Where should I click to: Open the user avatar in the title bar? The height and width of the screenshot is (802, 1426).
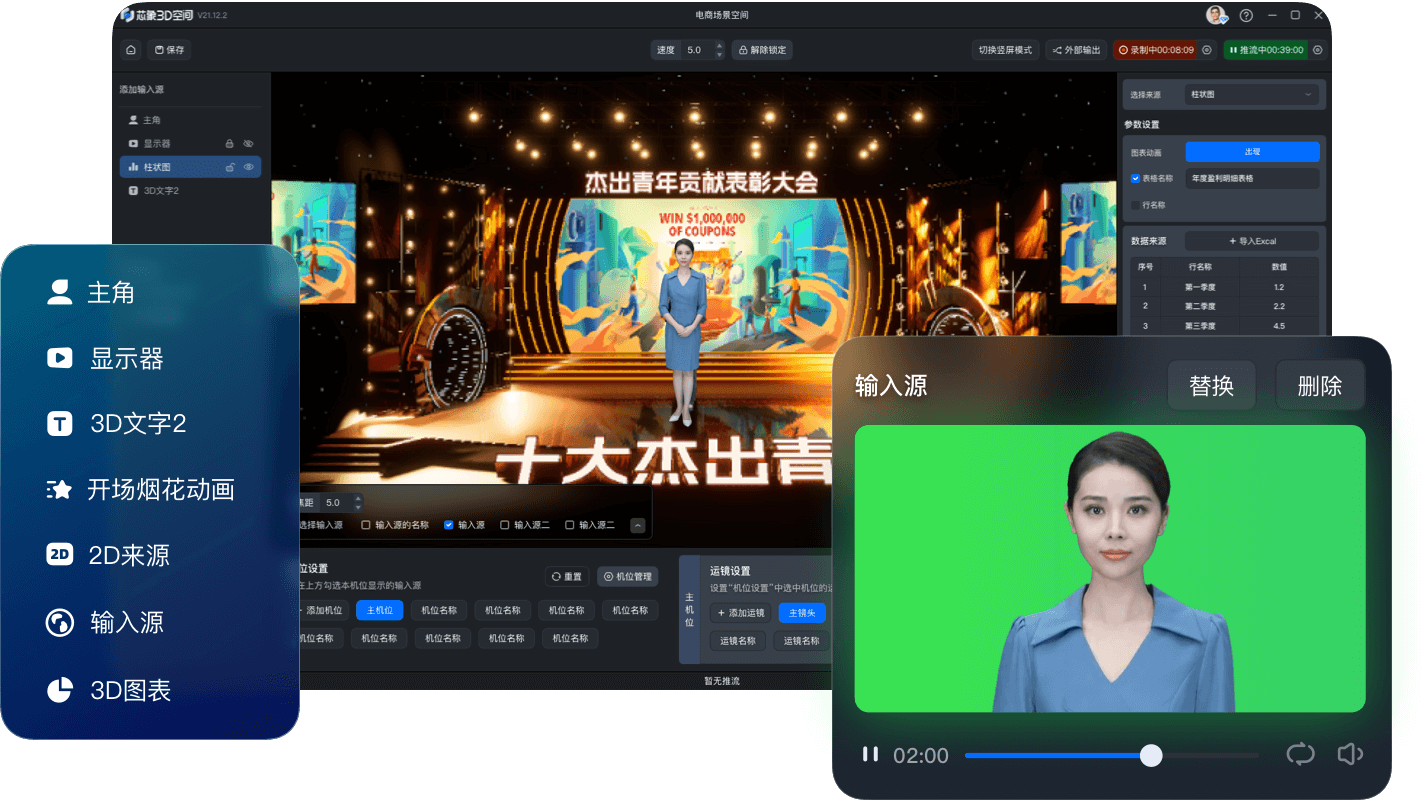[1216, 15]
